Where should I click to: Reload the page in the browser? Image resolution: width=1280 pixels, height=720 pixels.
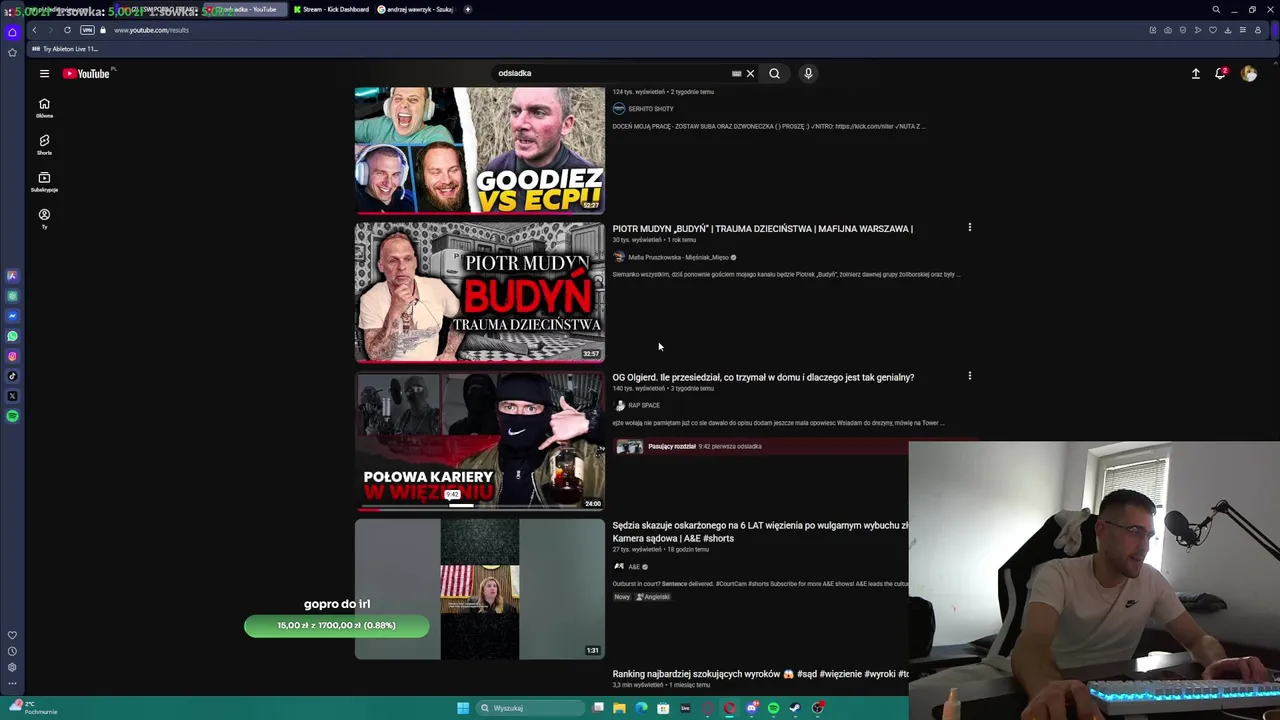tap(67, 30)
